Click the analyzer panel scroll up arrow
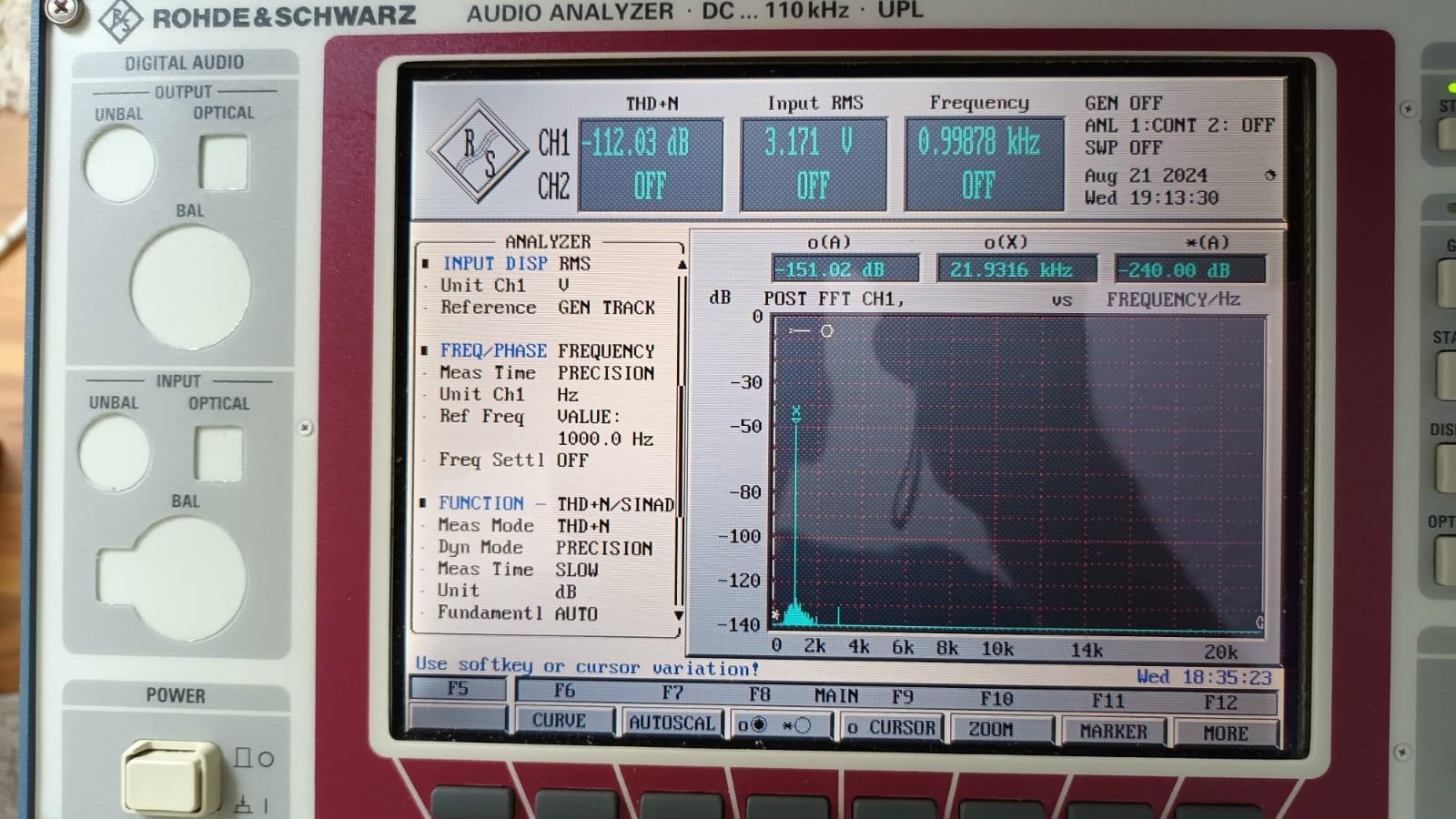Screen dimensions: 1456x819 pos(682,265)
